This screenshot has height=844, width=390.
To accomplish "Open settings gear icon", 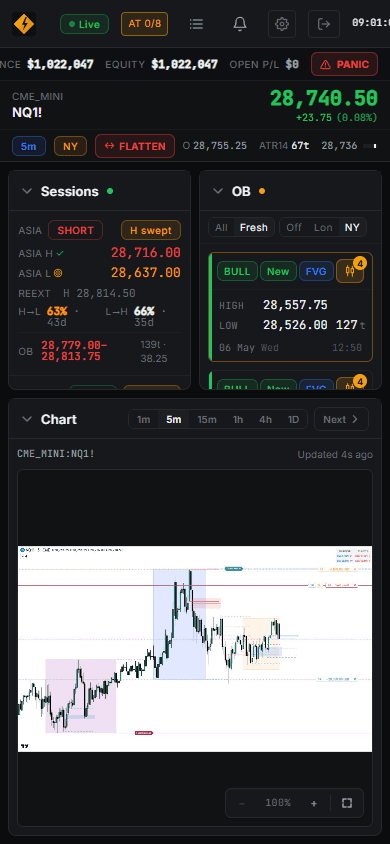I will point(282,24).
